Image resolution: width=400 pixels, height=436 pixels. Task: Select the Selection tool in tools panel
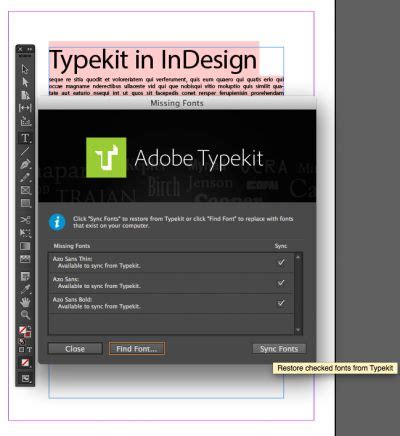25,69
